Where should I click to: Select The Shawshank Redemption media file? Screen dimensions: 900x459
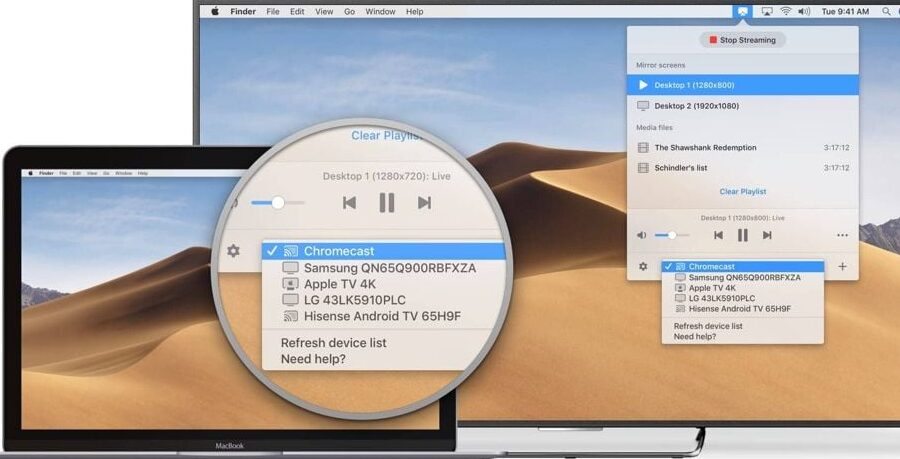tap(743, 147)
